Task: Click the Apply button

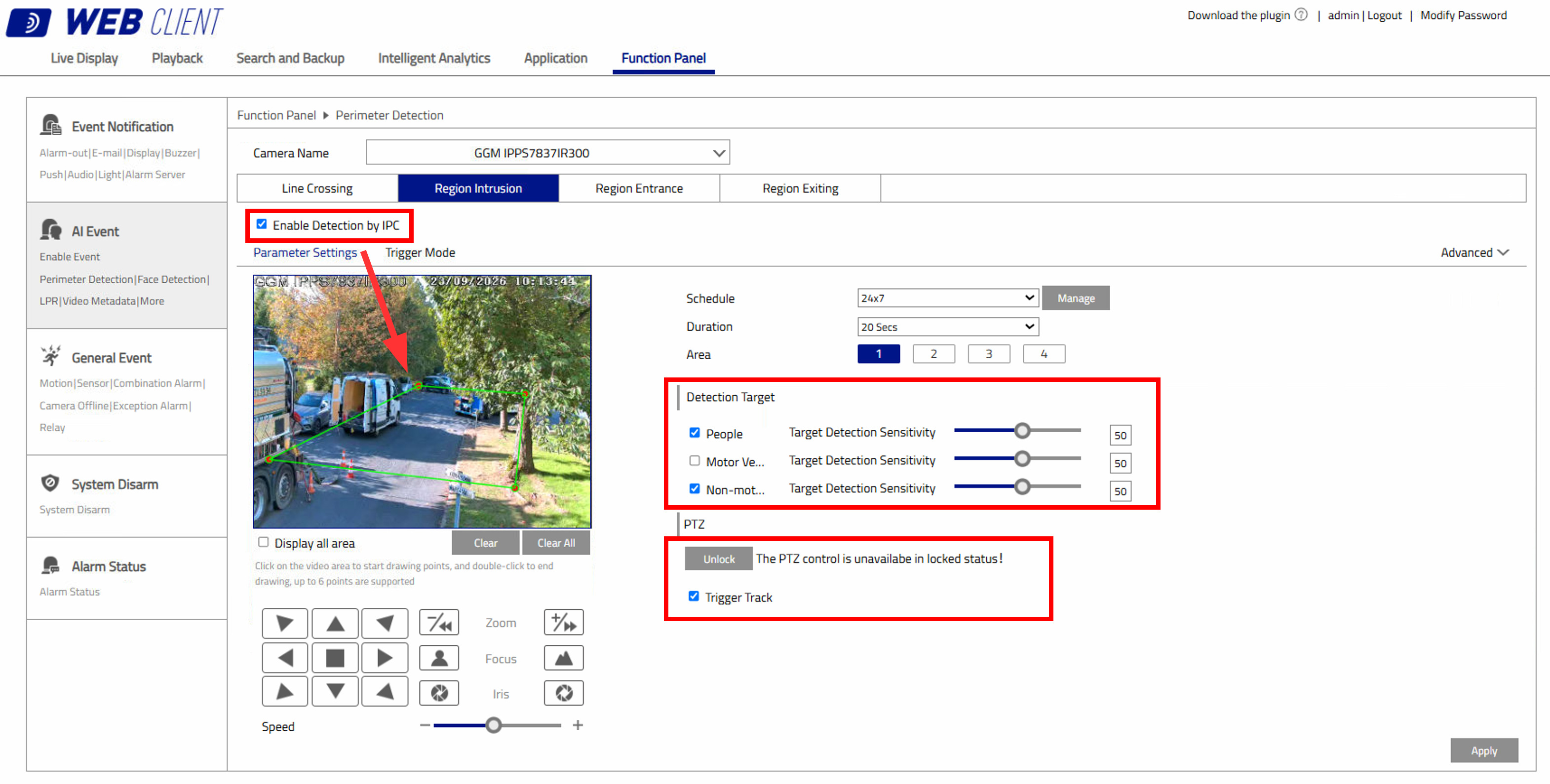Action: tap(1484, 751)
